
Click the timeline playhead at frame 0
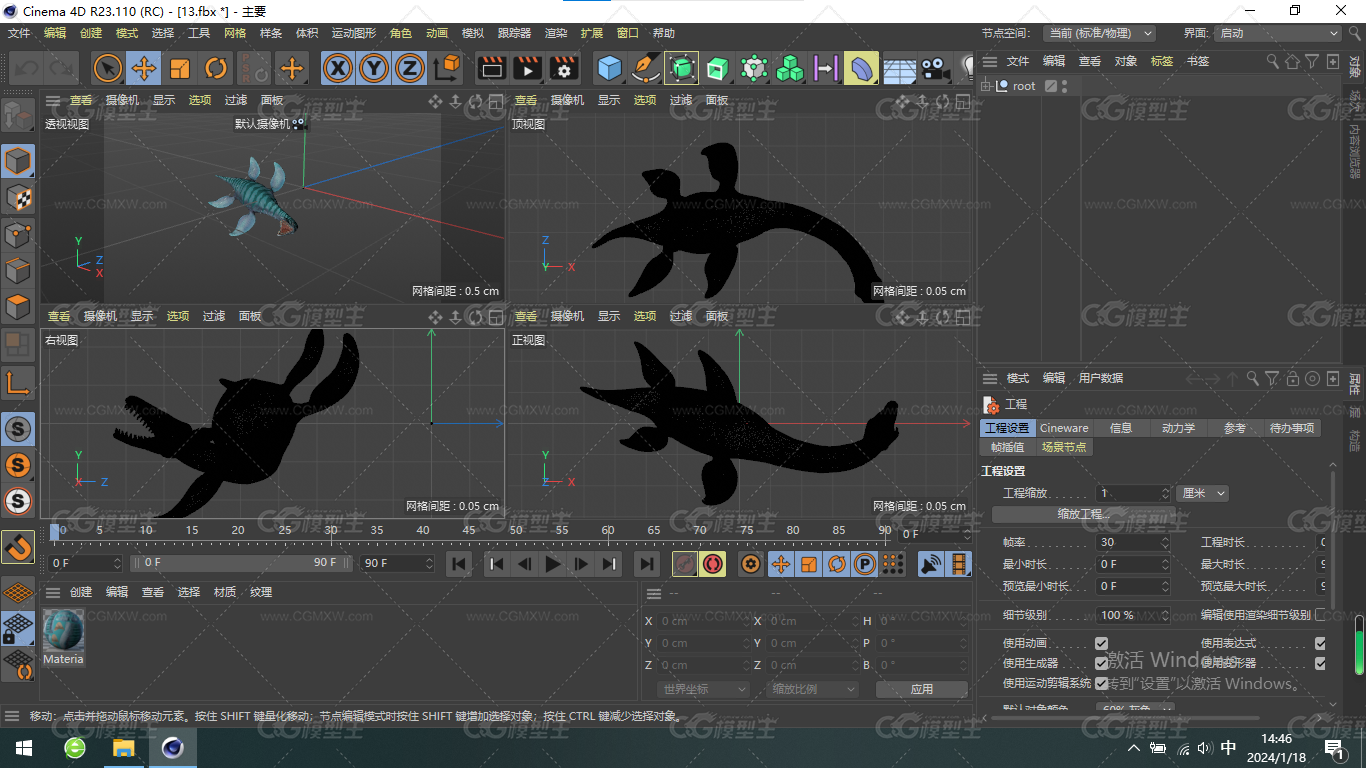tap(56, 530)
